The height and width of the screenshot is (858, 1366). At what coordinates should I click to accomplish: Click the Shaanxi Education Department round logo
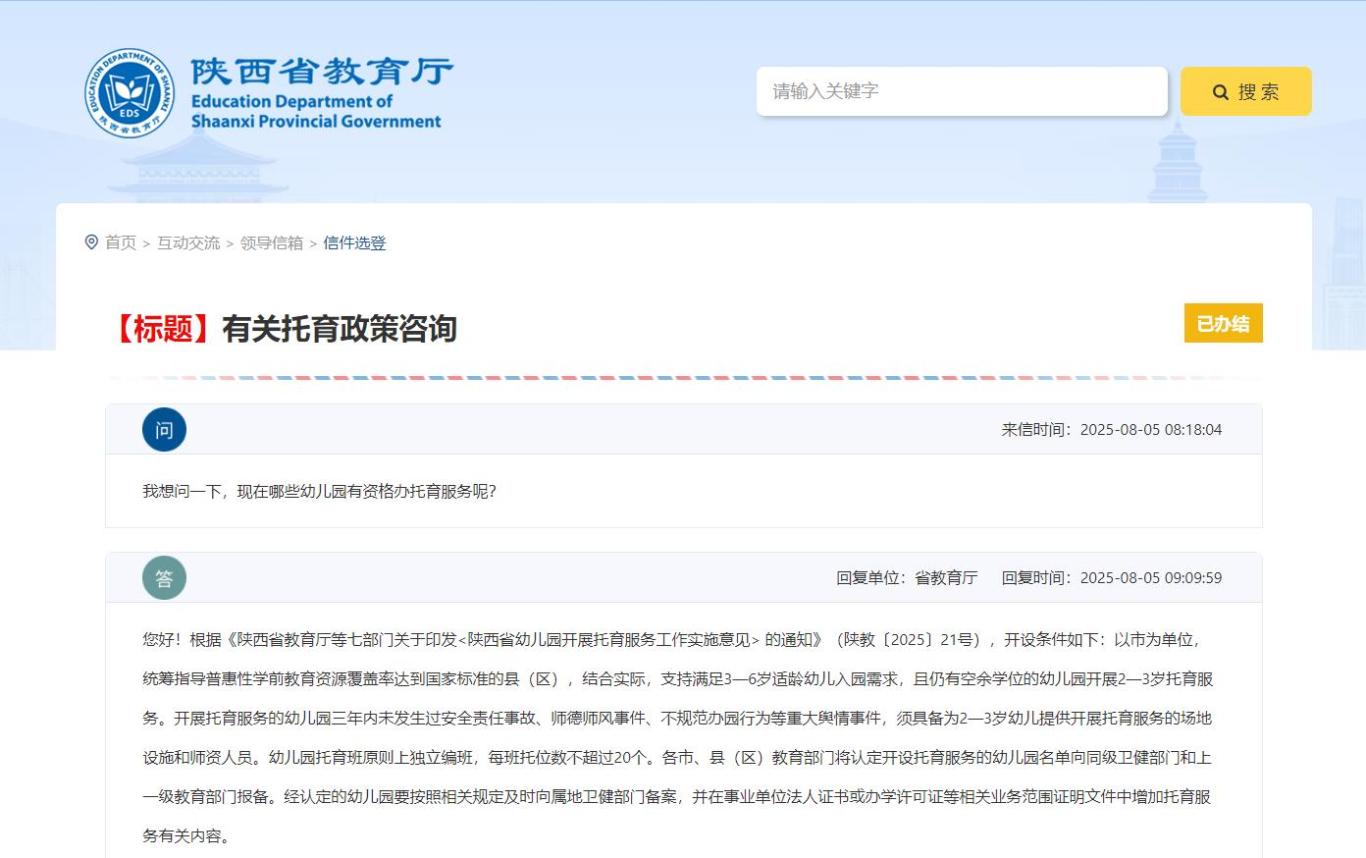tap(130, 93)
